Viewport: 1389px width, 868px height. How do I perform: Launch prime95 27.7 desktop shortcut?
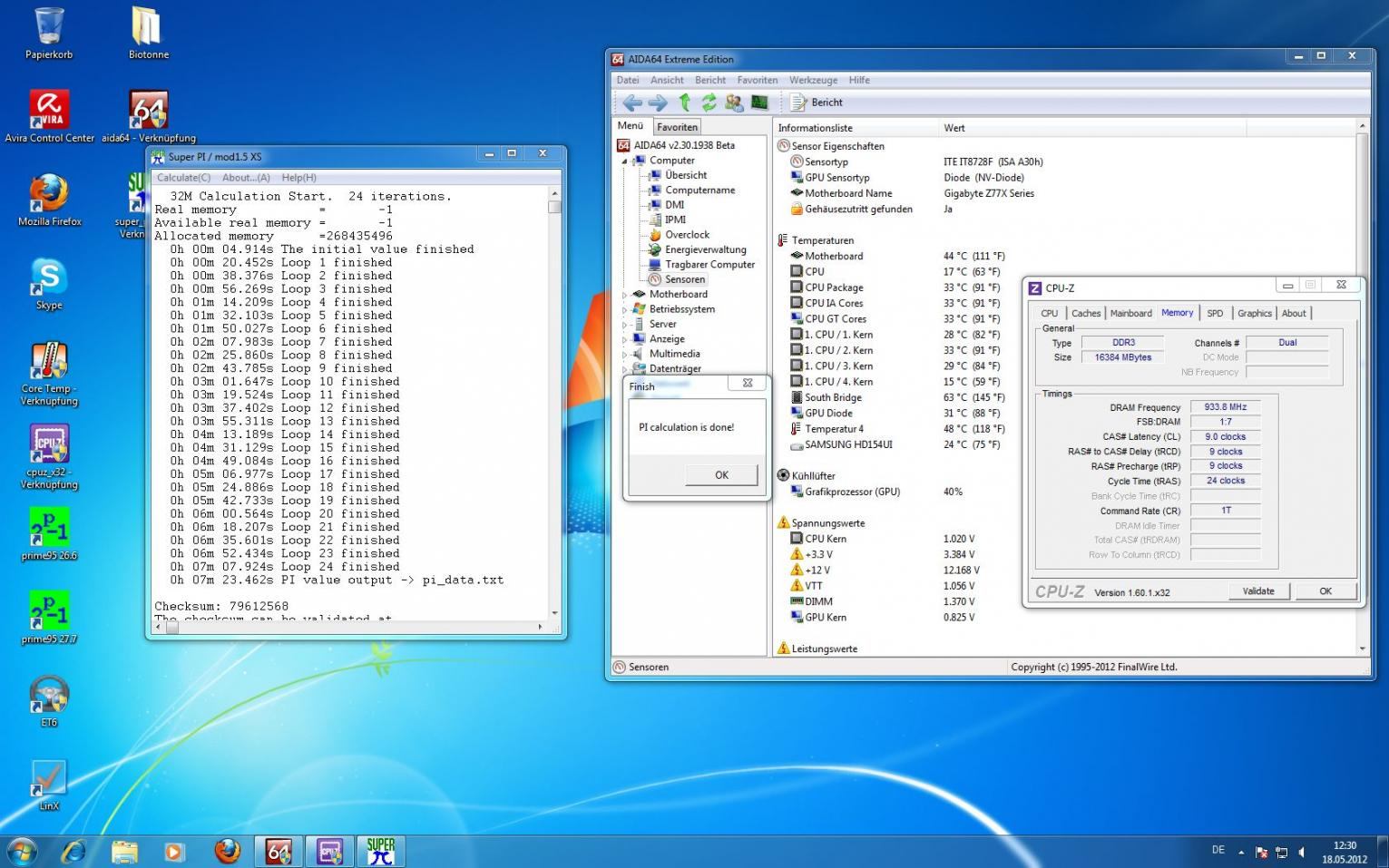tap(49, 618)
